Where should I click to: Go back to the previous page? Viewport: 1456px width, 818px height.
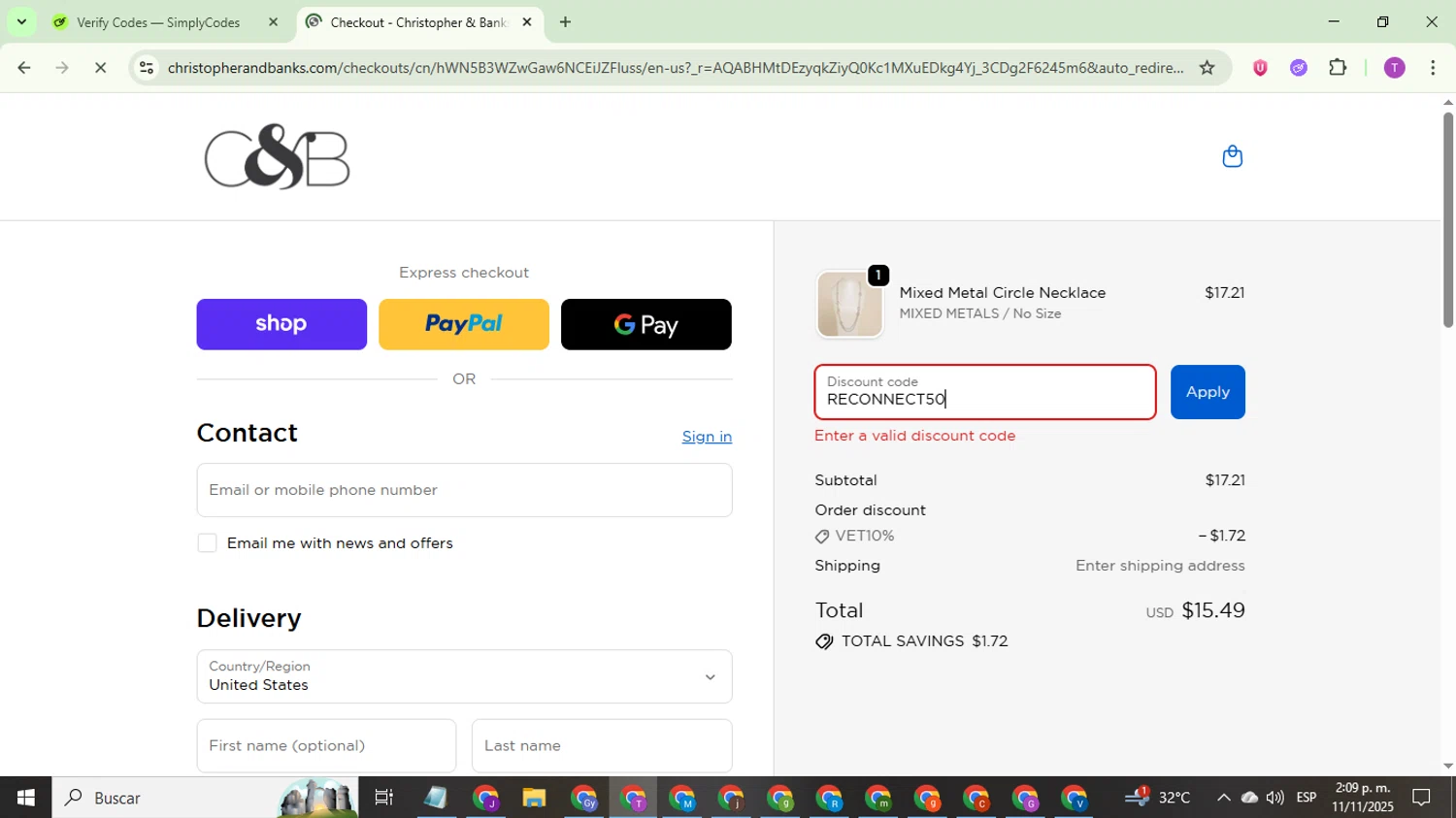coord(24,68)
